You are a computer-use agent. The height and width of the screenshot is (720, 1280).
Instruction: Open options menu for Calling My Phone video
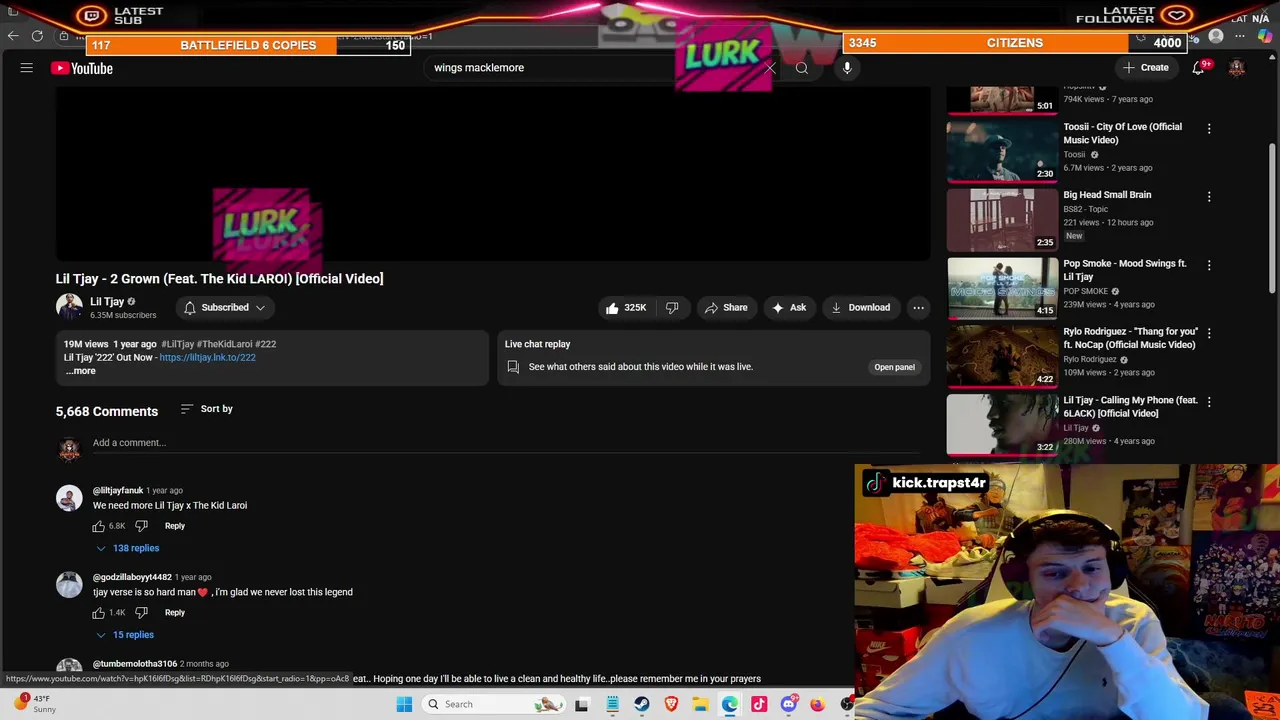[x=1209, y=402]
